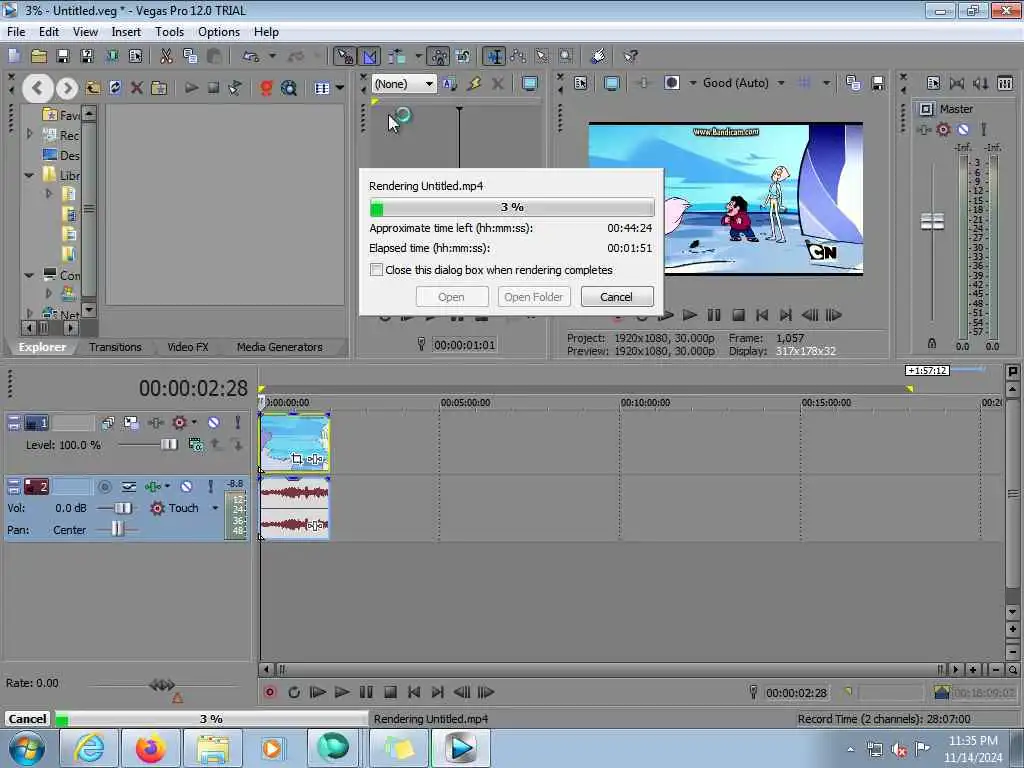Toggle the Automatic Crossfades icon
Image resolution: width=1024 pixels, height=768 pixels.
click(x=370, y=56)
